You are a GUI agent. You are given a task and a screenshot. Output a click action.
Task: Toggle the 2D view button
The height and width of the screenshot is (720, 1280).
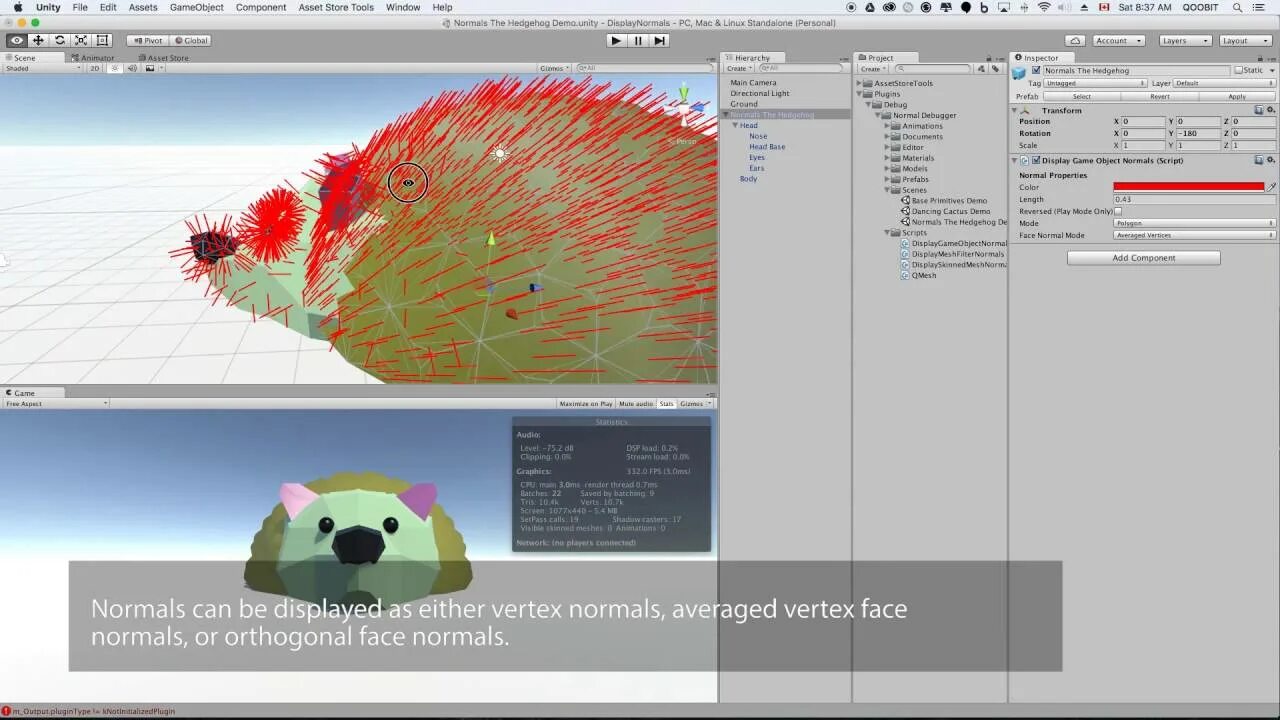(95, 68)
